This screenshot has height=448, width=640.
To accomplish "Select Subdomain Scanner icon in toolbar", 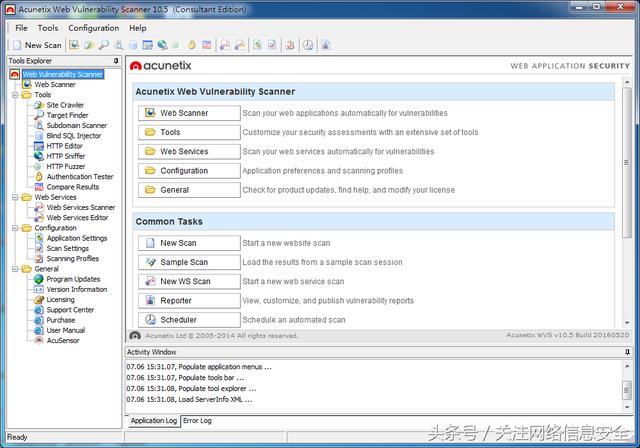I will coord(118,45).
